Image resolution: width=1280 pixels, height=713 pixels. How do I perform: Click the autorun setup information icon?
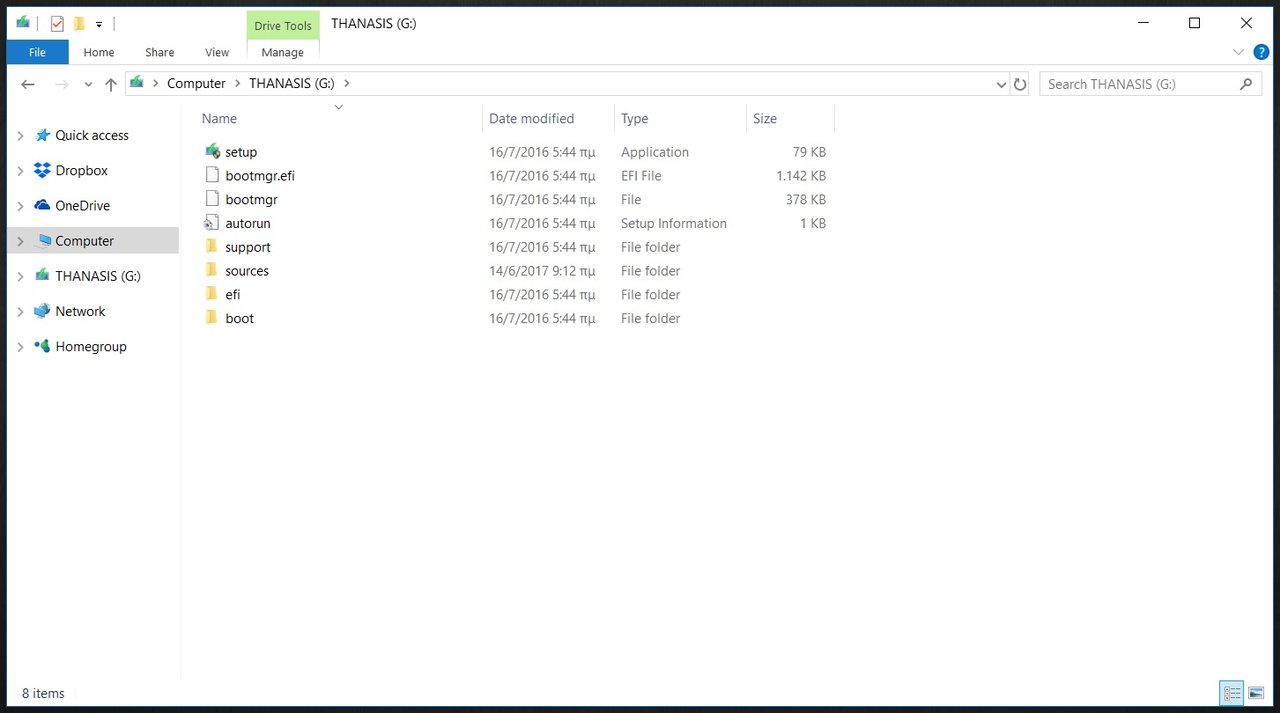pos(211,223)
